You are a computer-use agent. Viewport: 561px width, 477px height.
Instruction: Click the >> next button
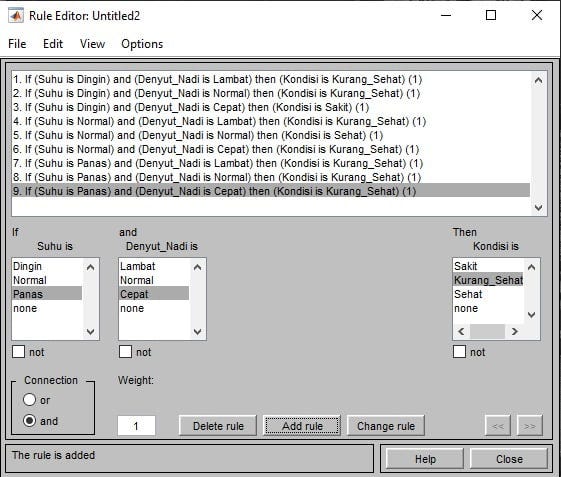[530, 425]
